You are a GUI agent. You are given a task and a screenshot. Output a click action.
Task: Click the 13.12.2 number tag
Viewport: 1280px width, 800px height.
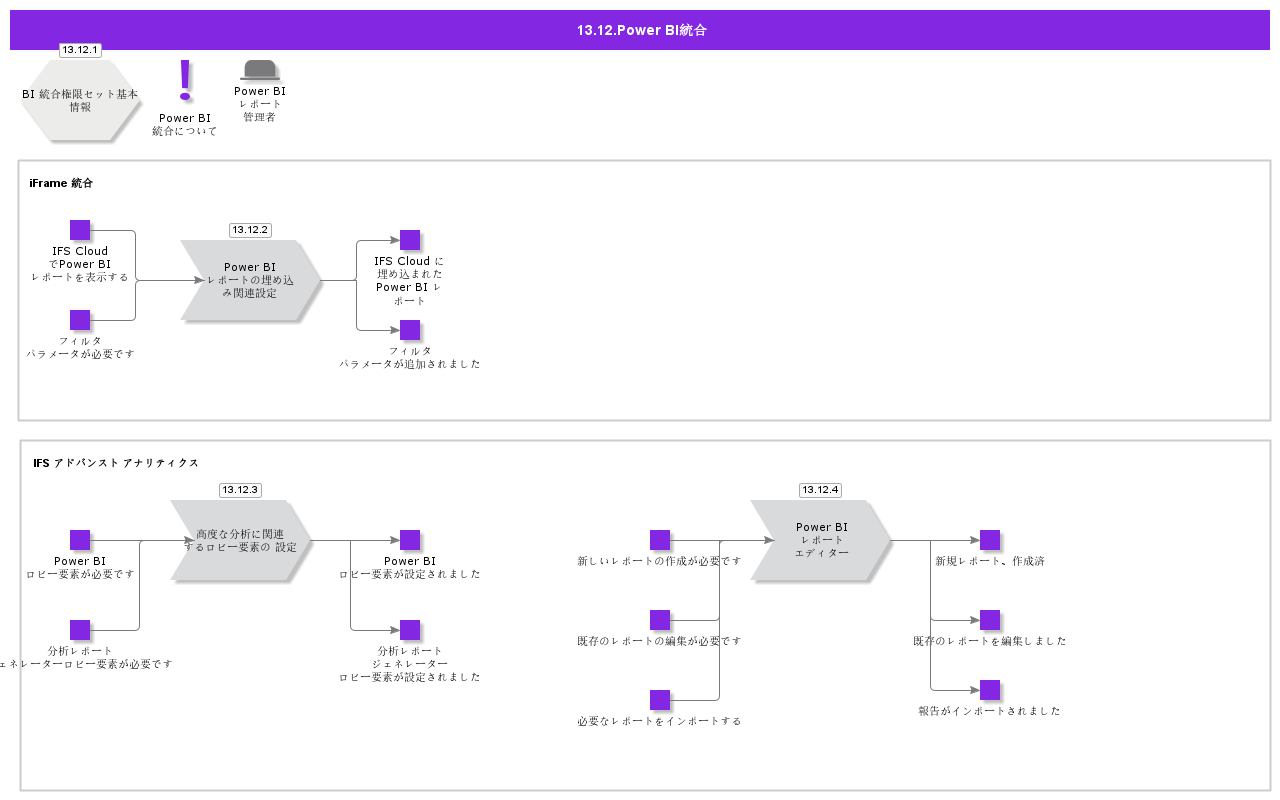[250, 230]
